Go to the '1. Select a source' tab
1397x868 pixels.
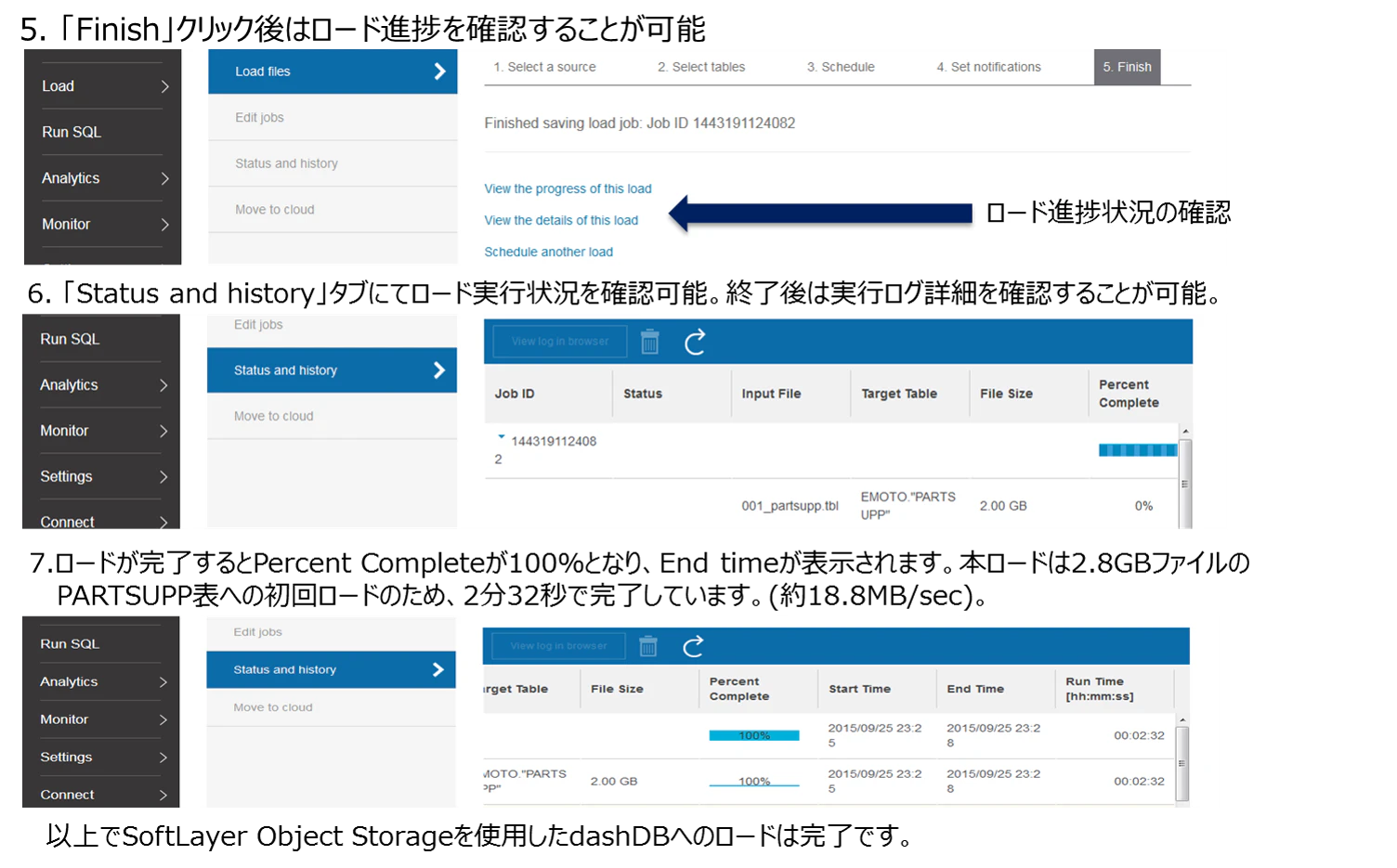coord(544,67)
